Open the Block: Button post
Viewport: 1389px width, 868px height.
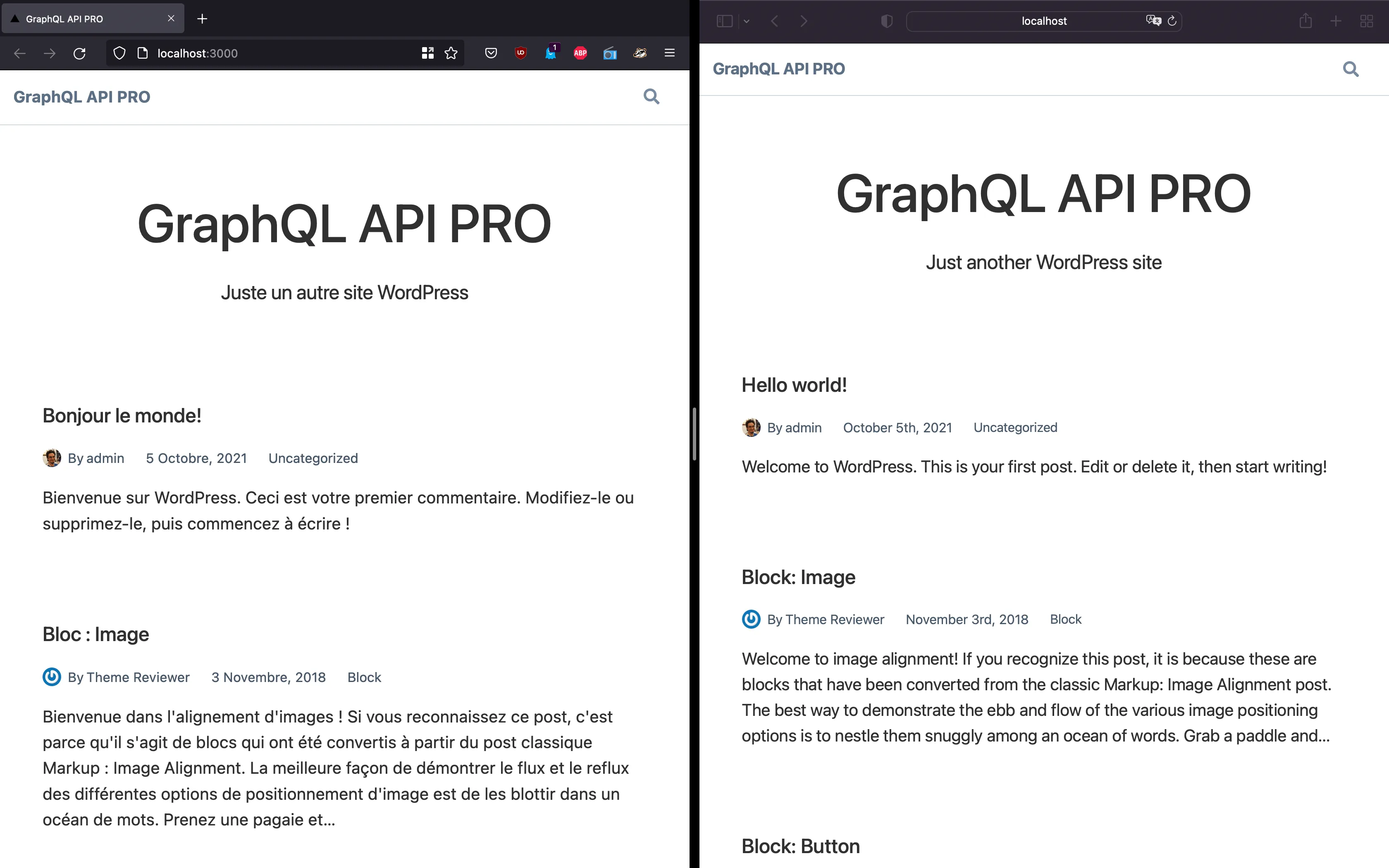801,846
